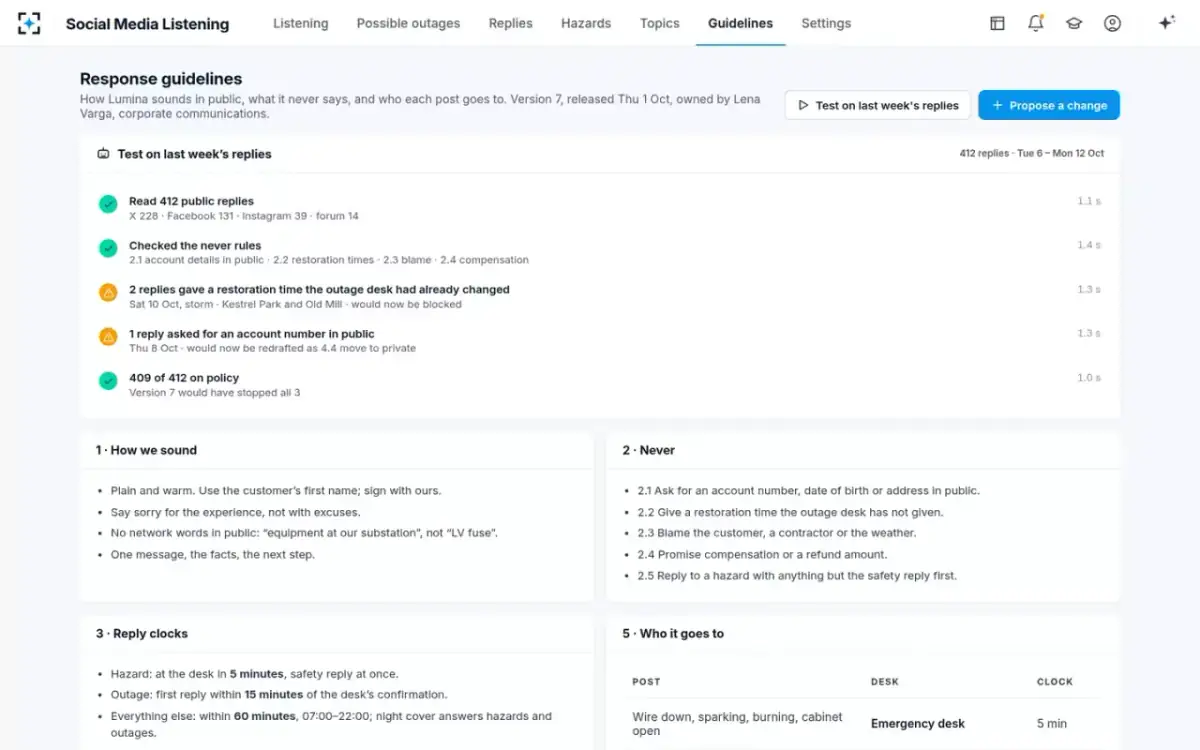Click rule 2.5 Reply to a hazard
The image size is (1200, 750).
click(x=797, y=576)
